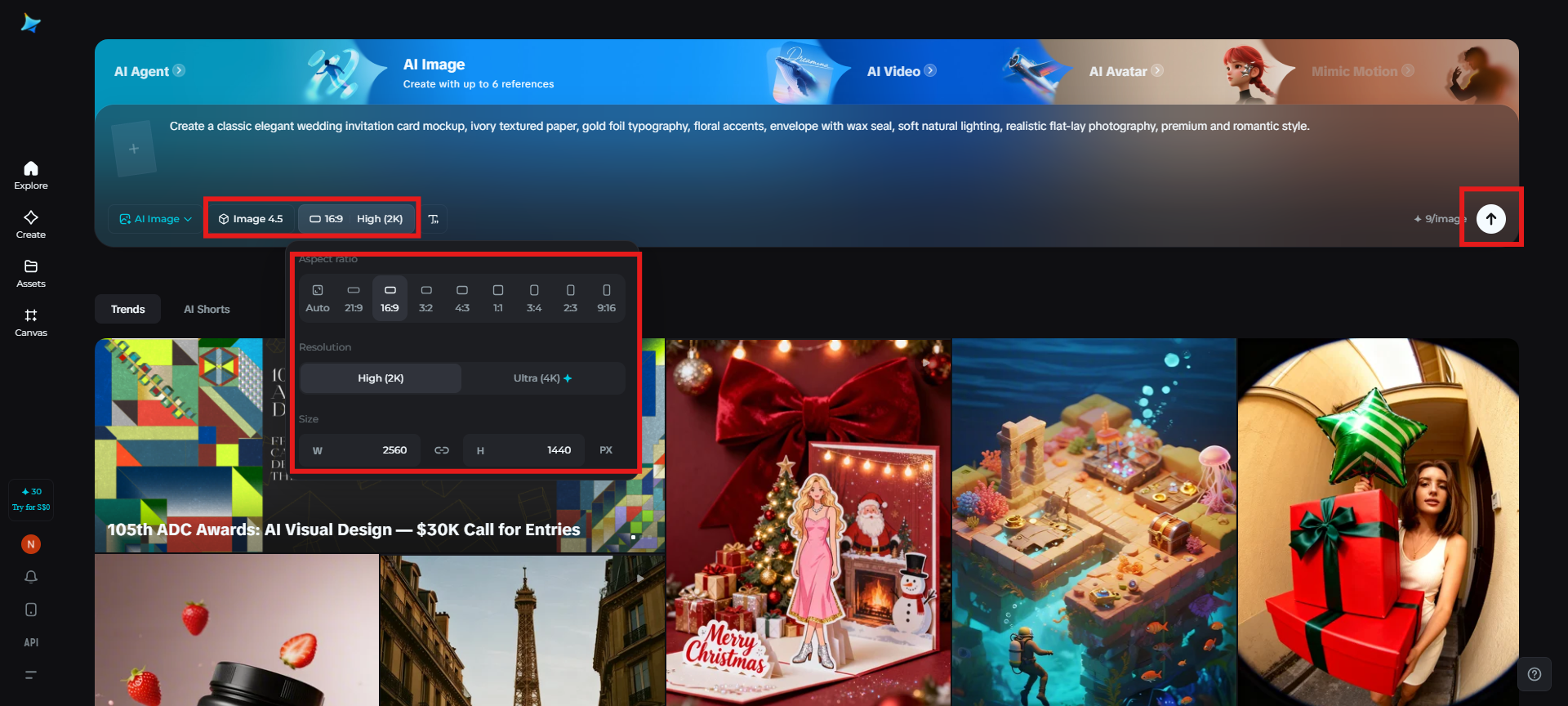Click the height field showing 1440
The height and width of the screenshot is (706, 1568).
coord(523,450)
